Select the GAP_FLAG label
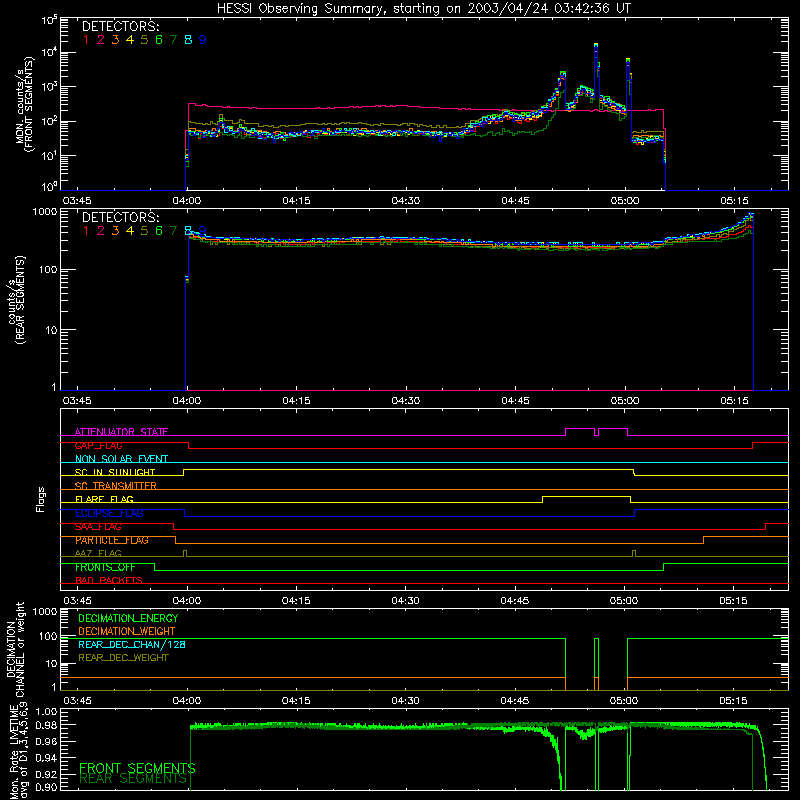The width and height of the screenshot is (800, 800). coord(98,445)
